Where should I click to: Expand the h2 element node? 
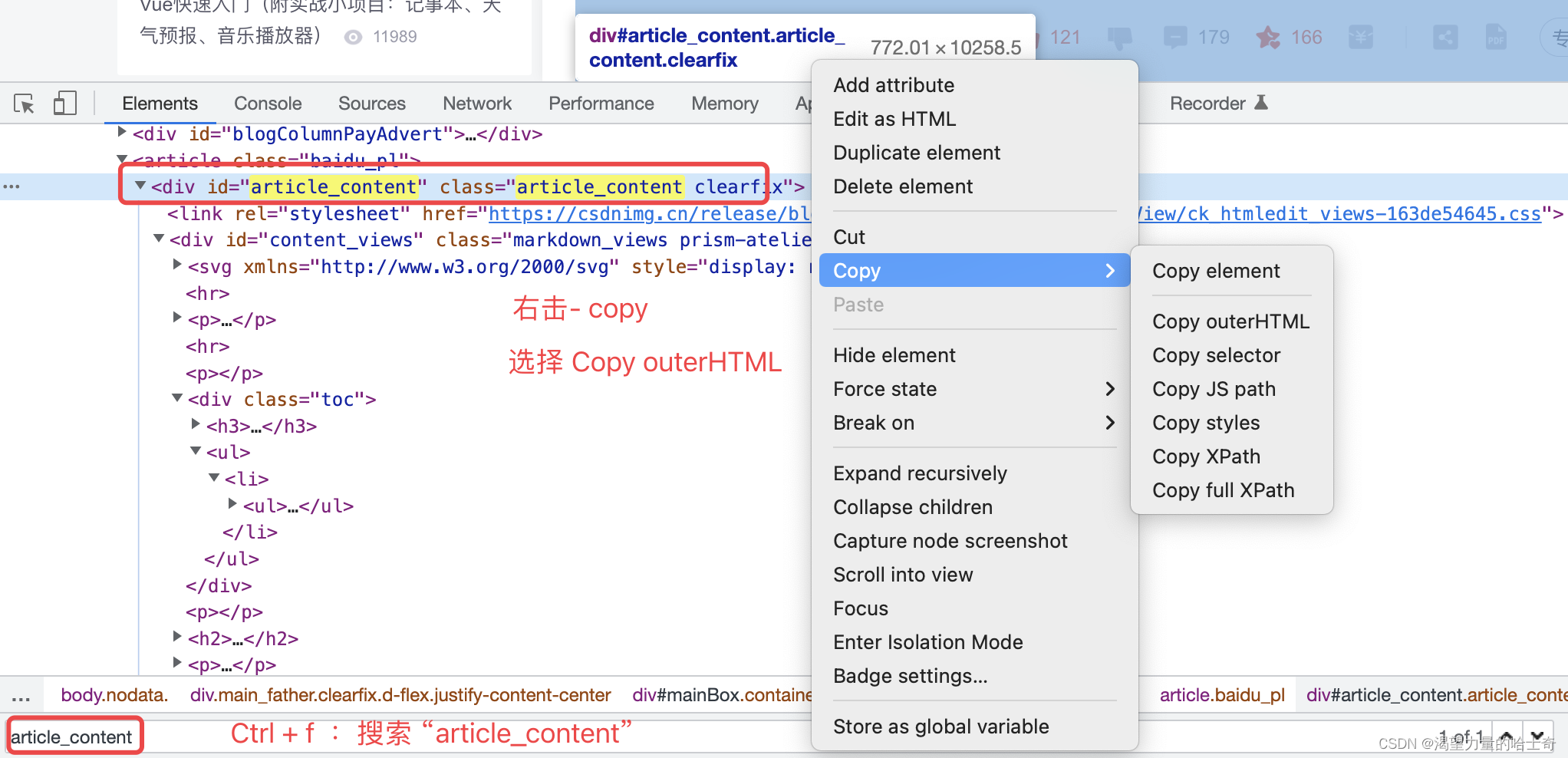click(x=177, y=637)
